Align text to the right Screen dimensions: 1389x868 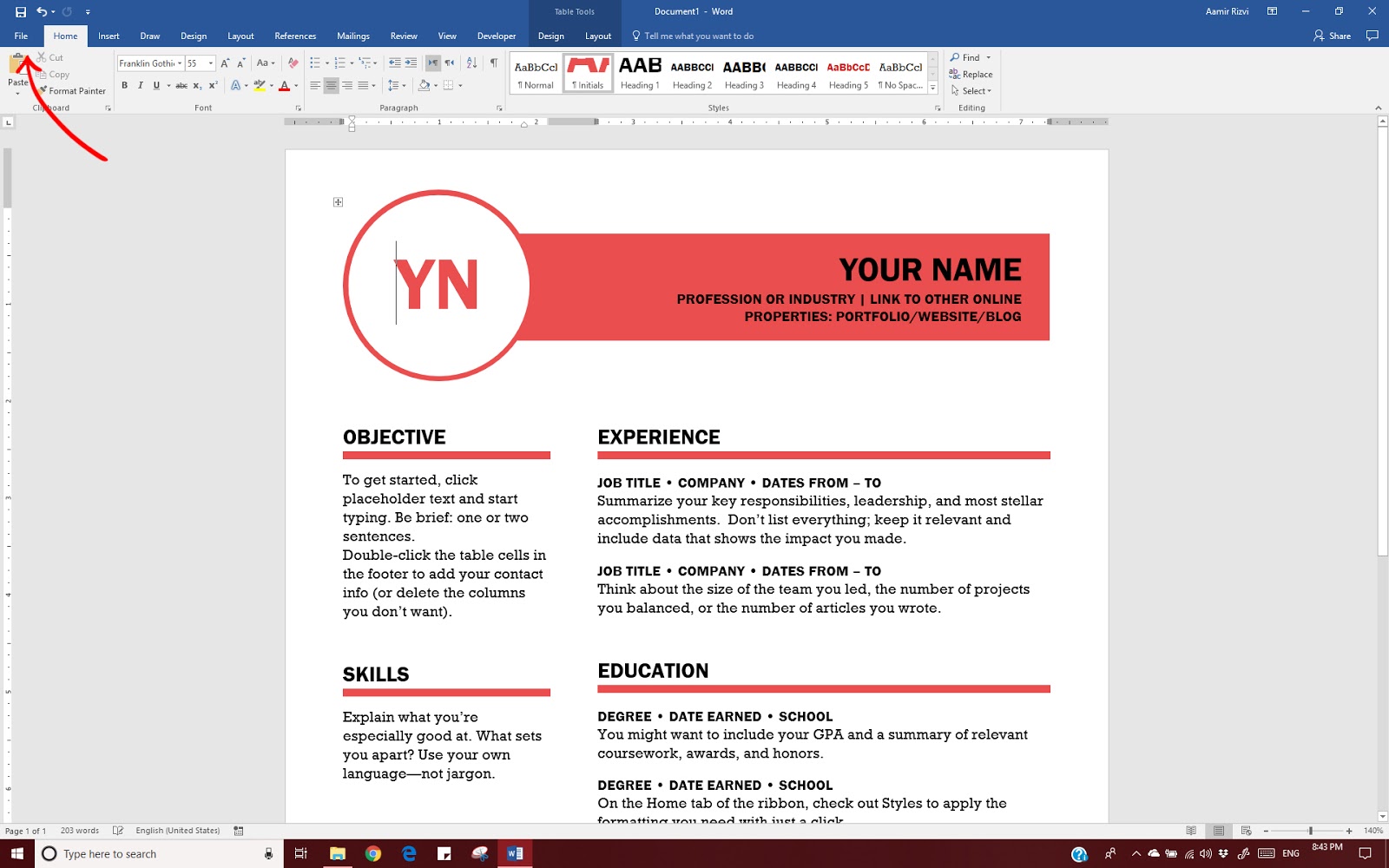click(x=347, y=86)
